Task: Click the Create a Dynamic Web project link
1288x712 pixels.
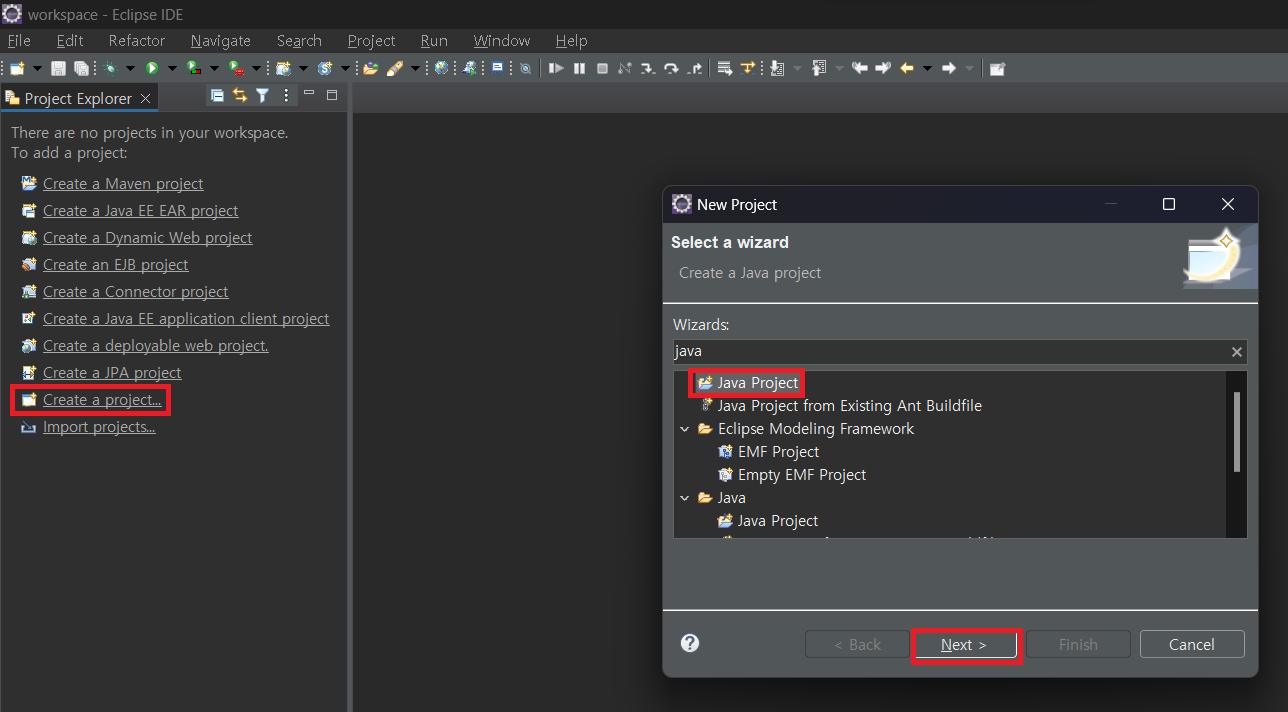Action: coord(148,238)
